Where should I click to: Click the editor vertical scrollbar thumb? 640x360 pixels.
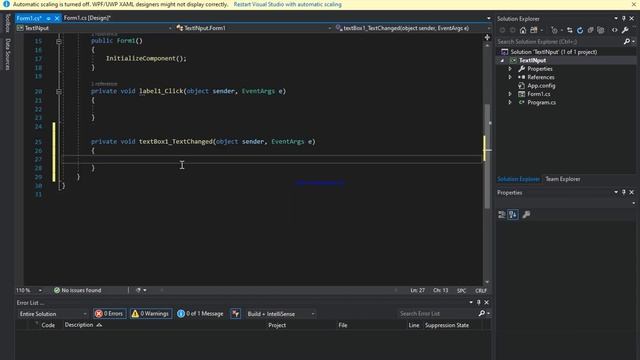tap(487, 156)
